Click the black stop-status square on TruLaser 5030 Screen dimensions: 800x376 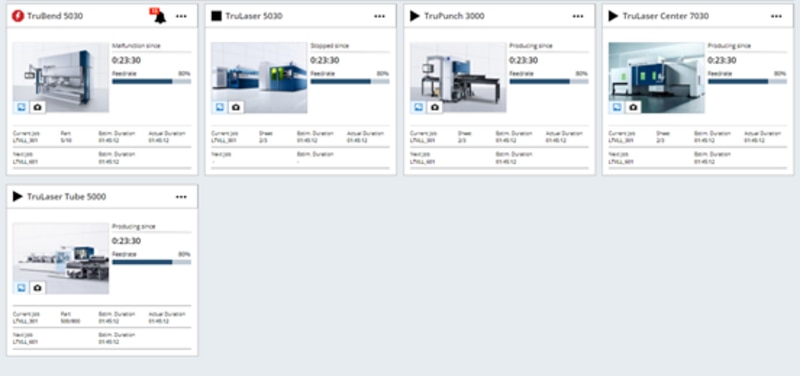[216, 16]
